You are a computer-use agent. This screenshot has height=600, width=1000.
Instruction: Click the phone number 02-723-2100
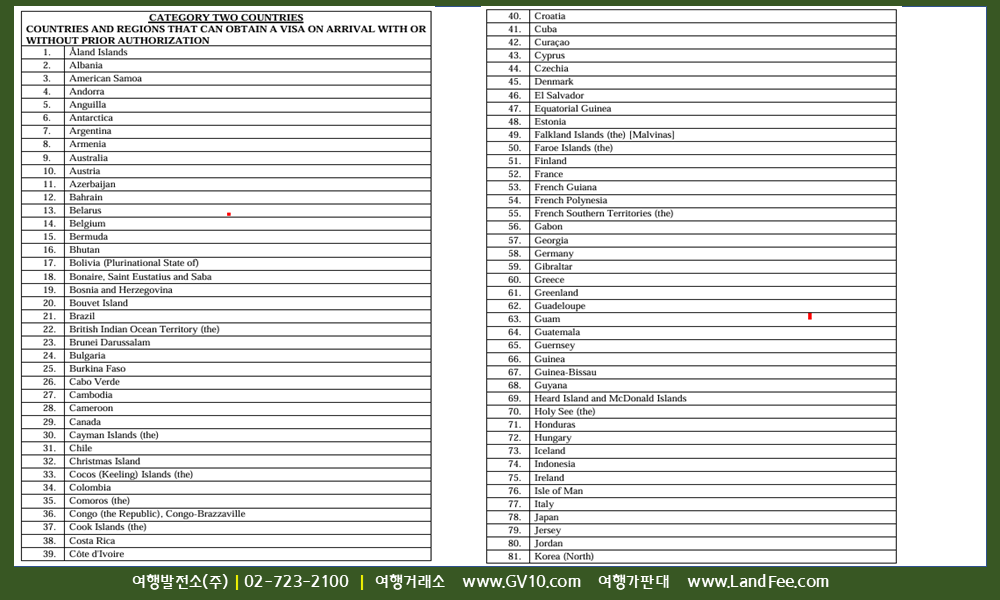(296, 582)
